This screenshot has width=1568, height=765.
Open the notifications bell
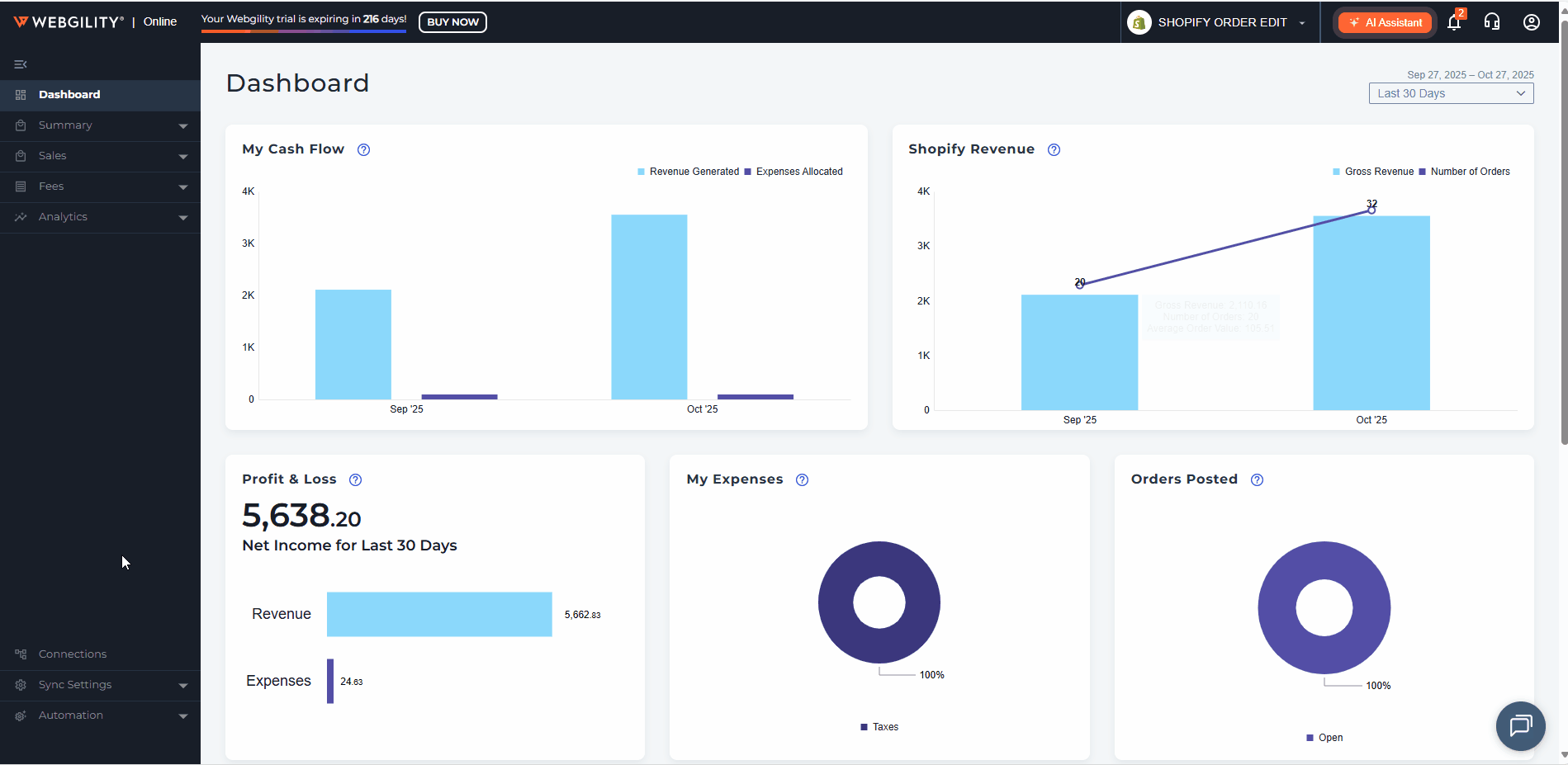[1454, 22]
